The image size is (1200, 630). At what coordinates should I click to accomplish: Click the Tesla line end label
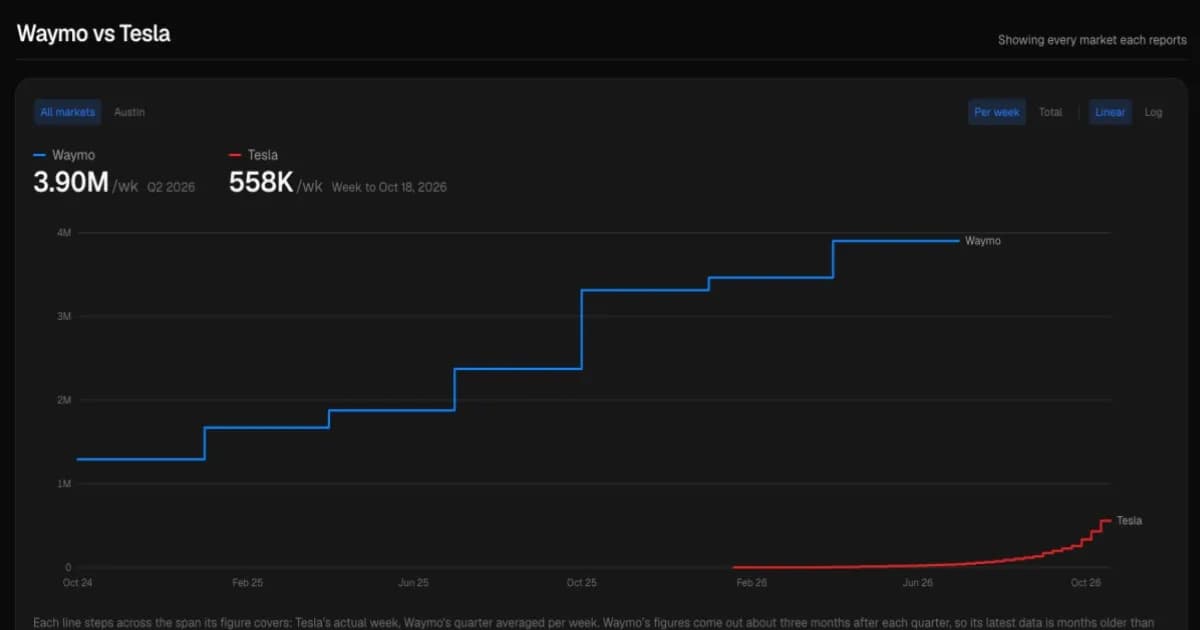coord(1129,520)
